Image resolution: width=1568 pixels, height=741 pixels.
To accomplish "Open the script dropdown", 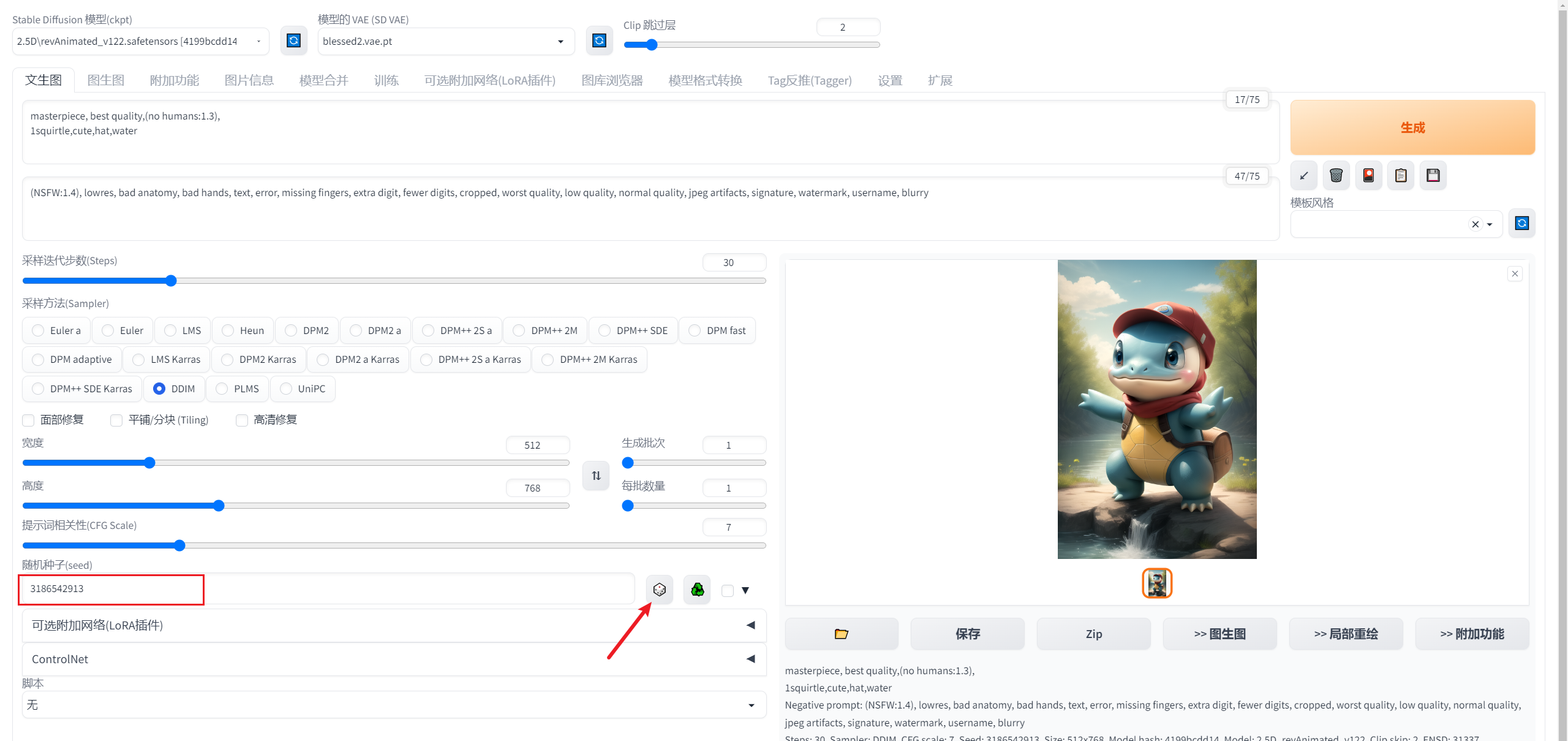I will (x=394, y=705).
